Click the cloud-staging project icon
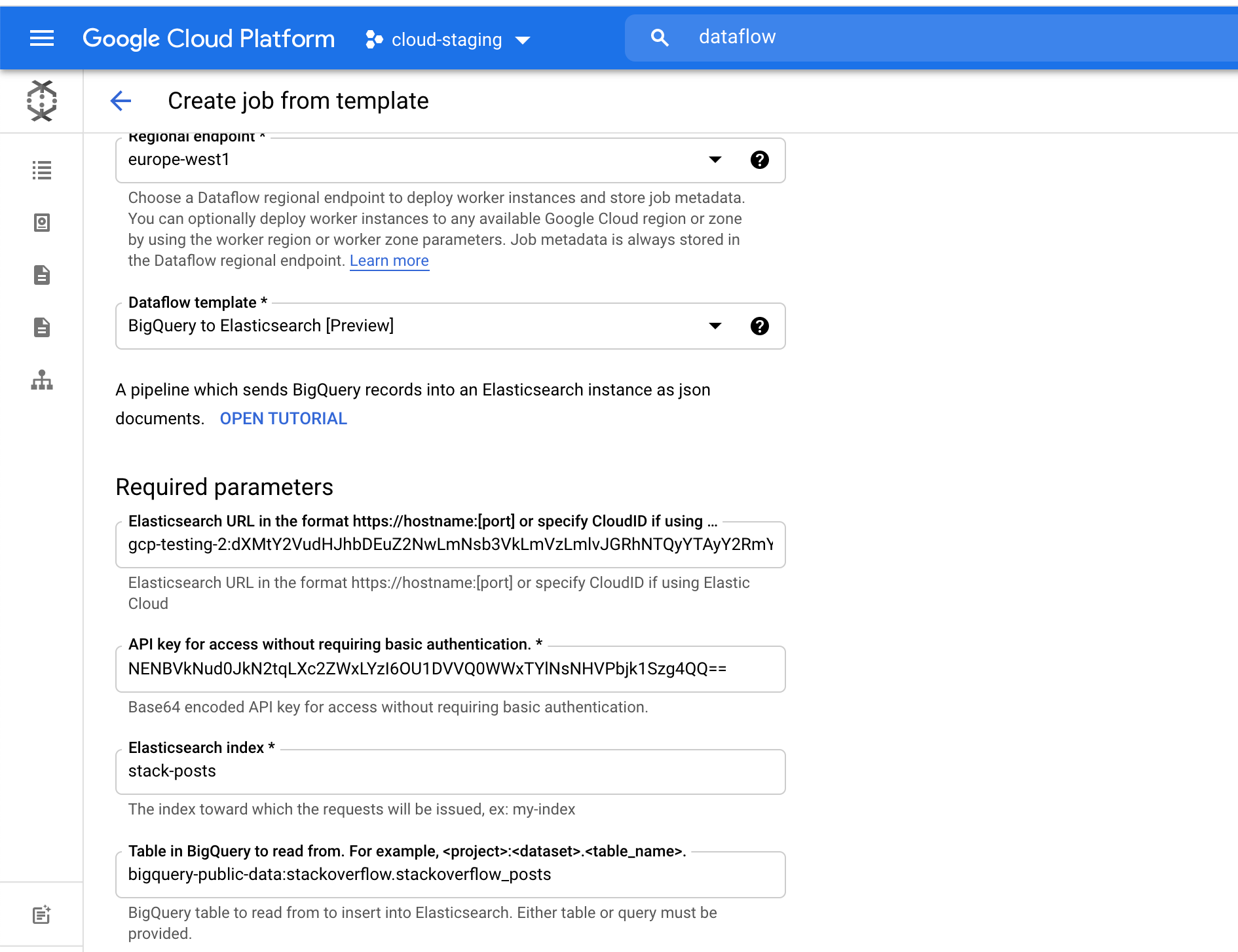 coord(374,39)
